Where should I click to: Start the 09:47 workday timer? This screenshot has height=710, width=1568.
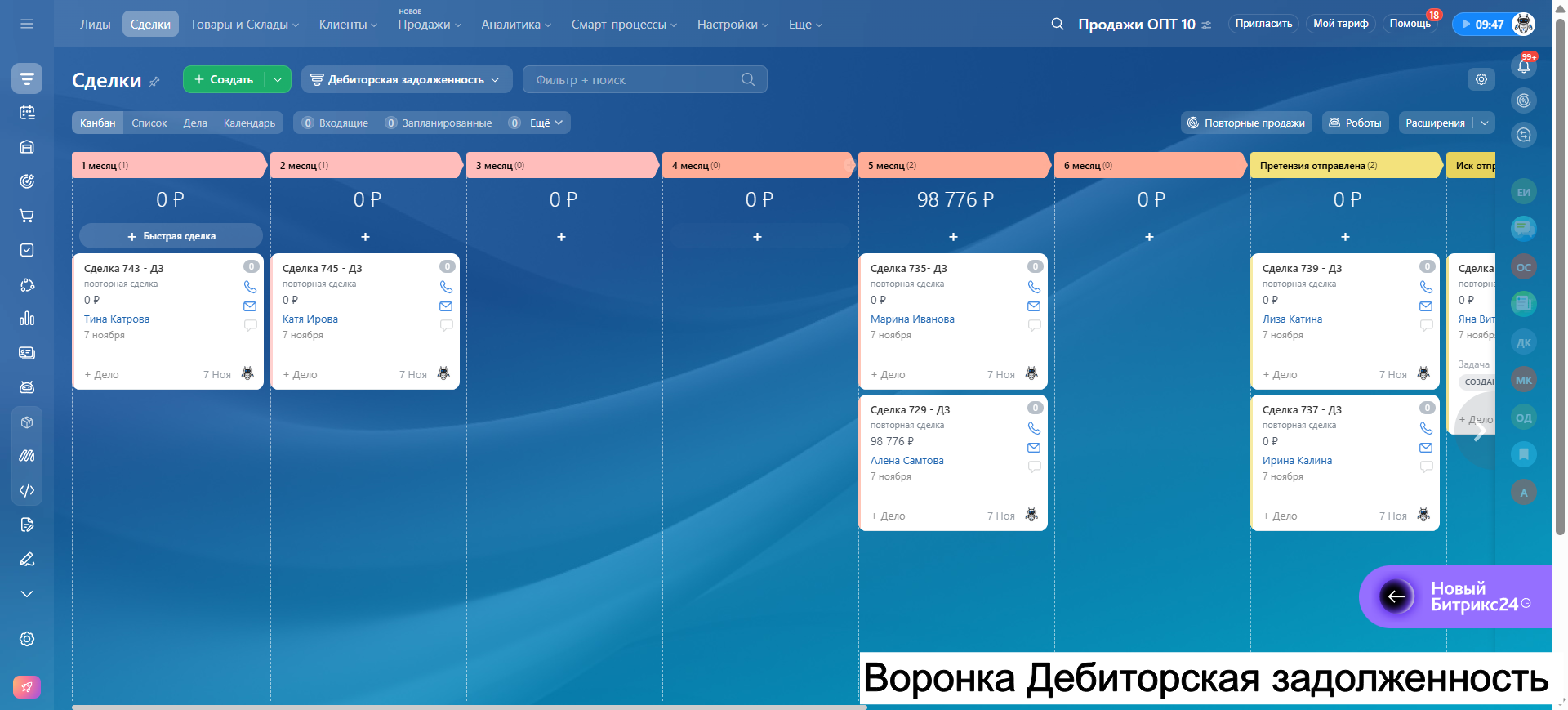click(1482, 24)
